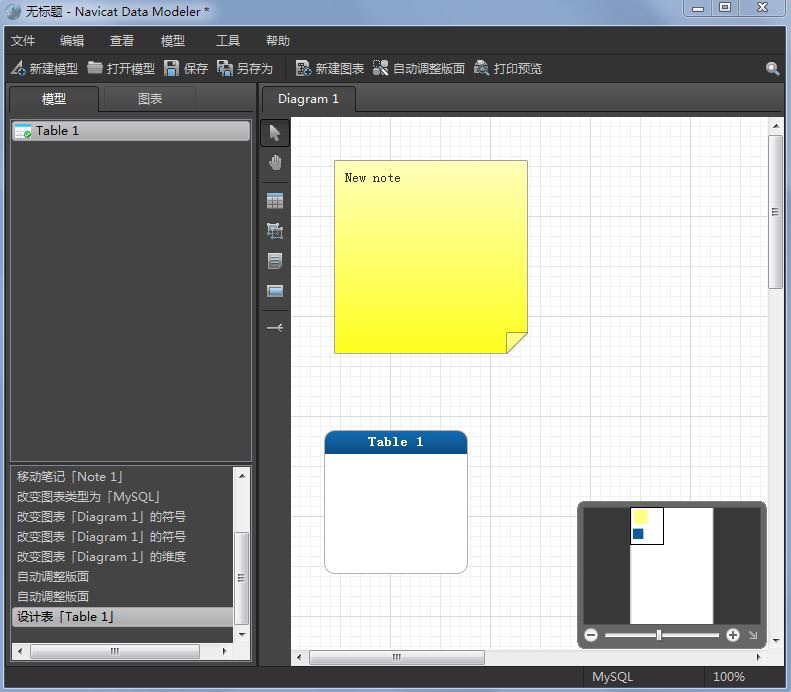Pick the layer tool in the vertical toolbar

coord(275,231)
